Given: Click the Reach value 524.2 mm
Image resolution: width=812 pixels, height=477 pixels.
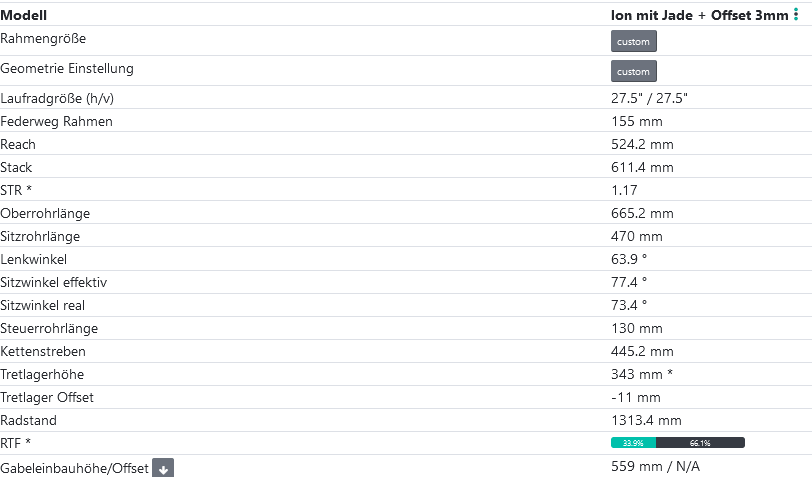Looking at the screenshot, I should point(642,144).
